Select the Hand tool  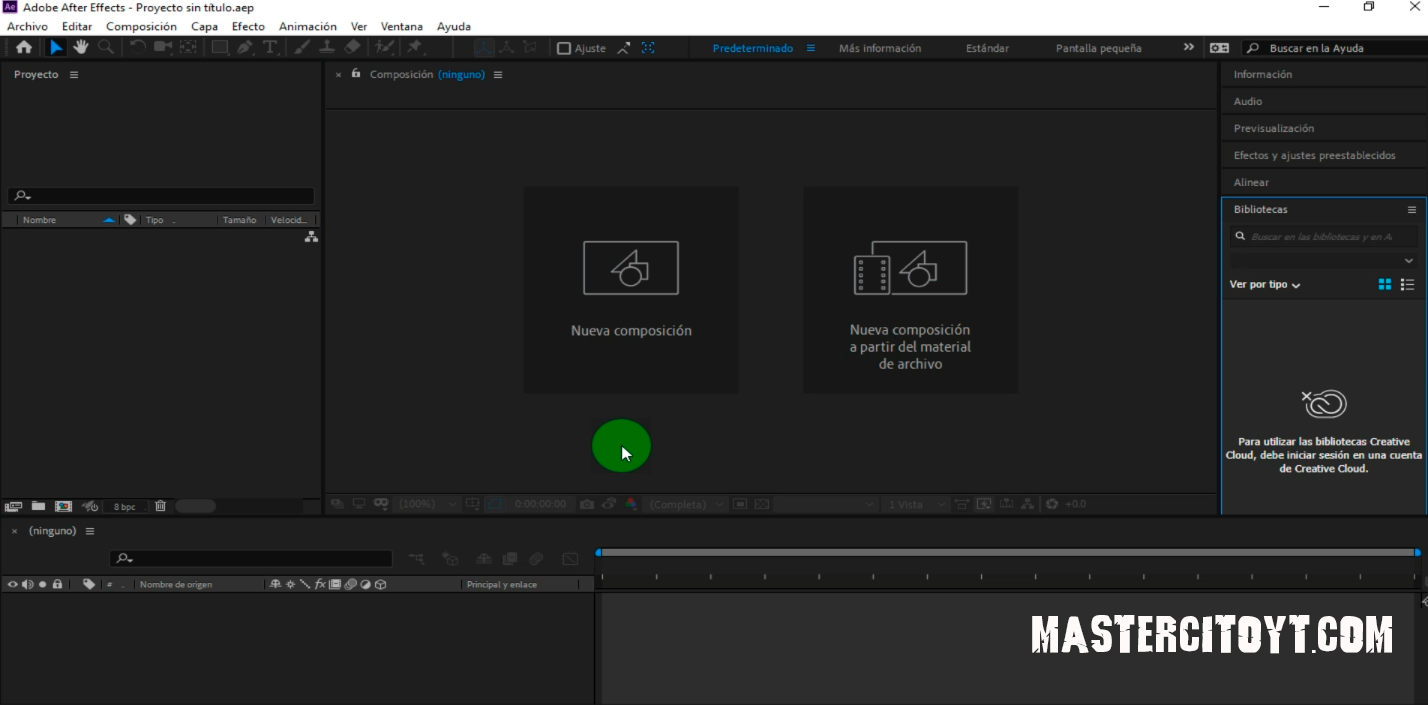(x=80, y=47)
